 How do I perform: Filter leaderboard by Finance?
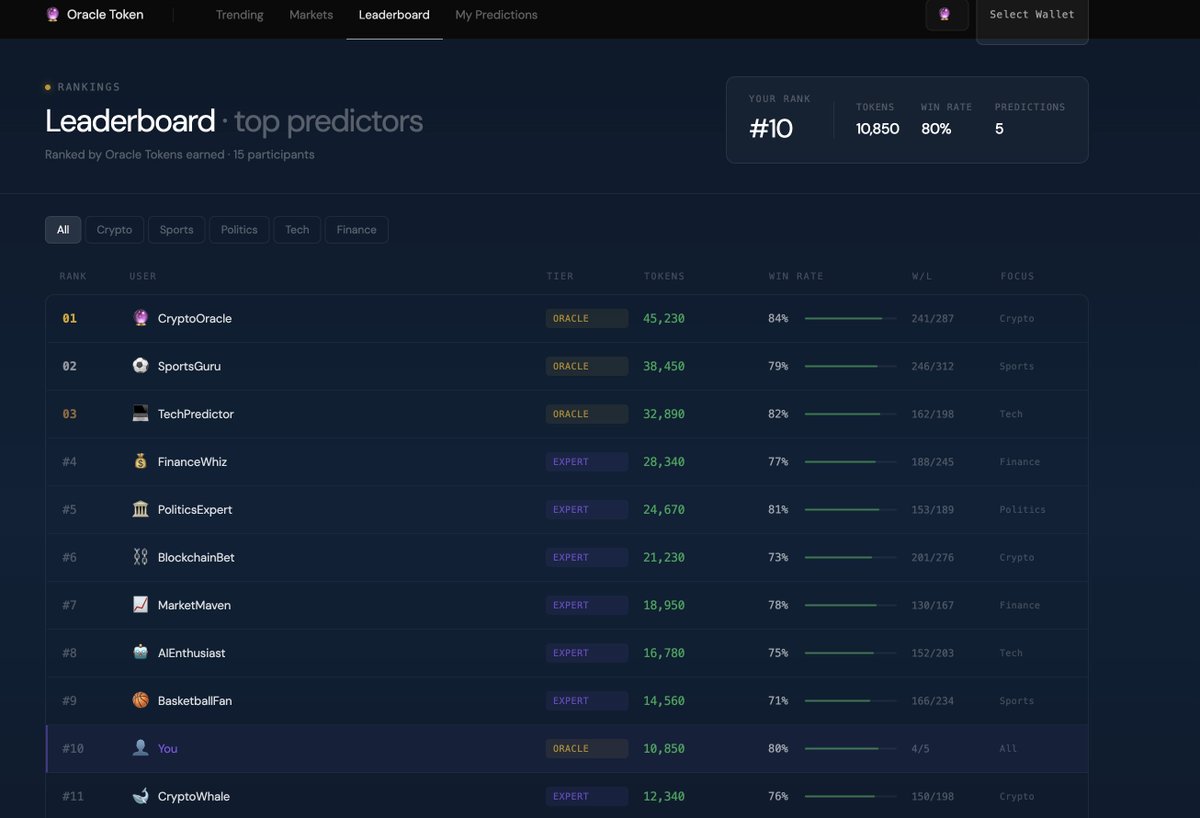point(356,230)
